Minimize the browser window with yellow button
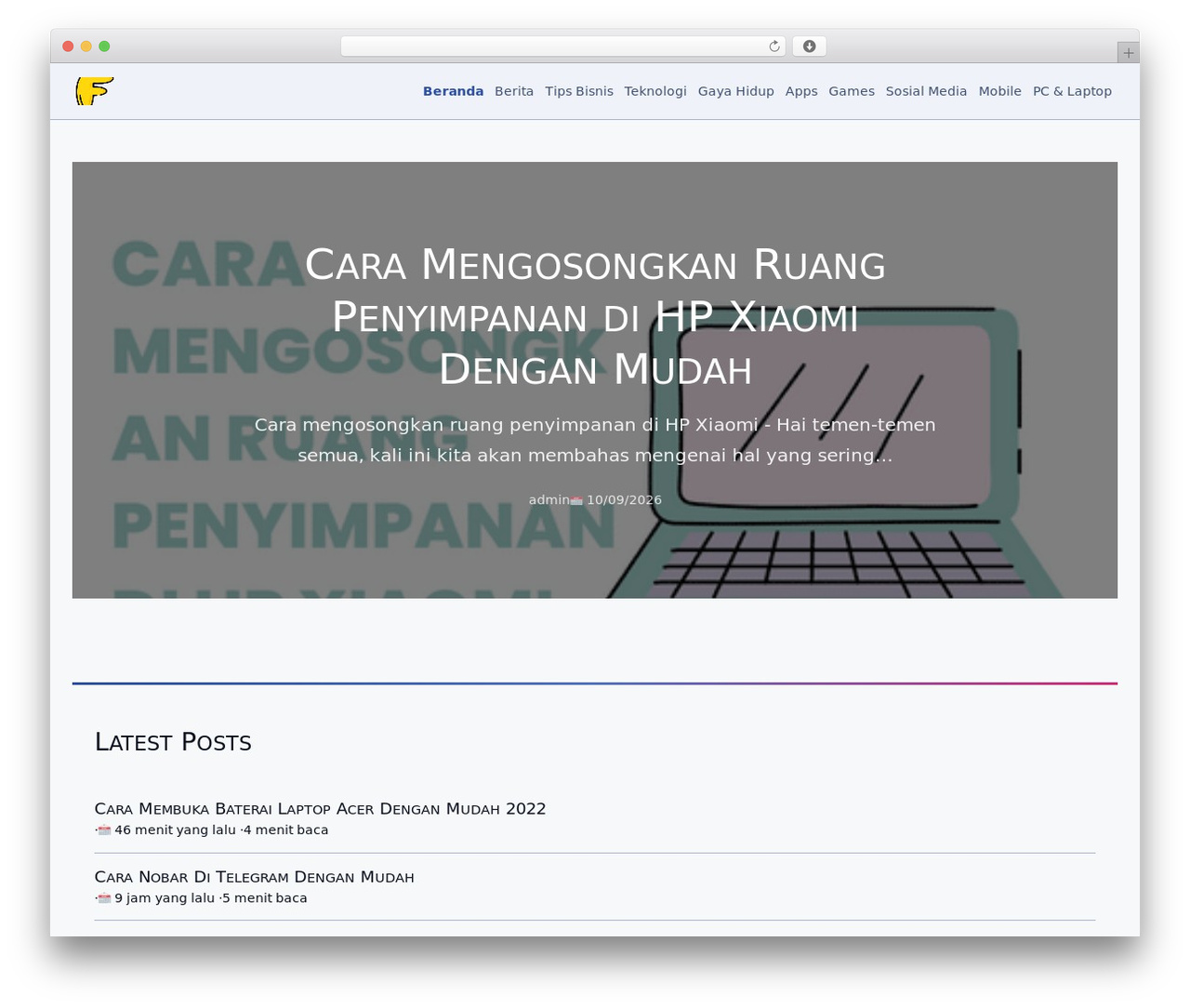Screen dimensions: 1190x1008 (86, 46)
